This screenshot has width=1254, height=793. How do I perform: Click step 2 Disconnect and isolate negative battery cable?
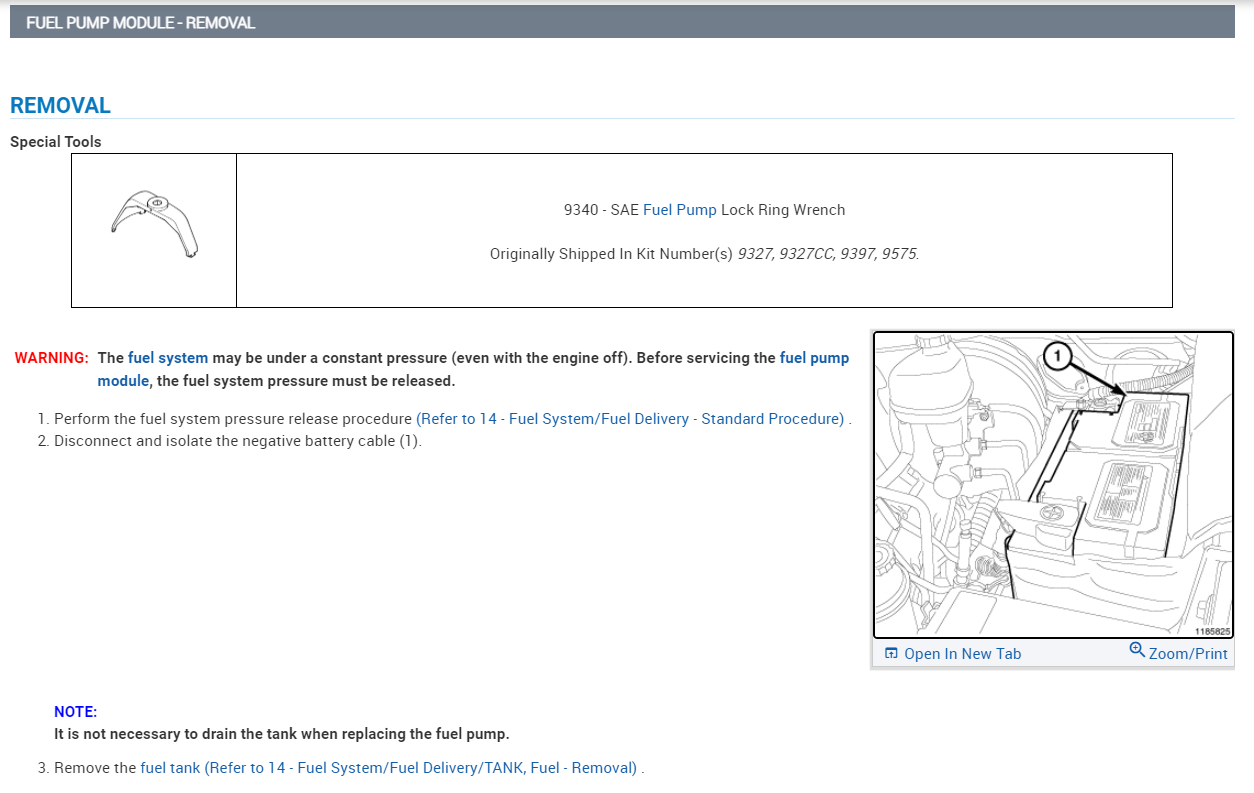(238, 441)
